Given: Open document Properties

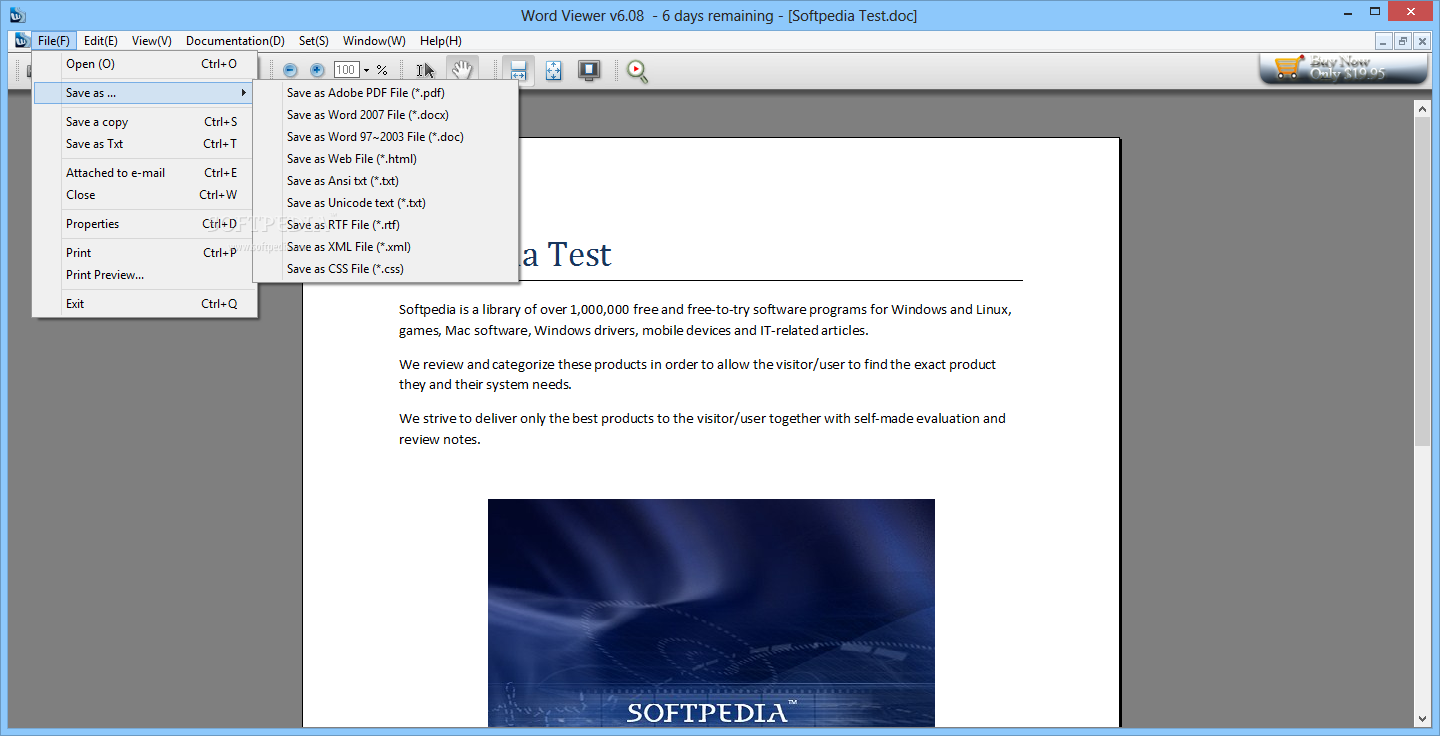Looking at the screenshot, I should (x=145, y=224).
